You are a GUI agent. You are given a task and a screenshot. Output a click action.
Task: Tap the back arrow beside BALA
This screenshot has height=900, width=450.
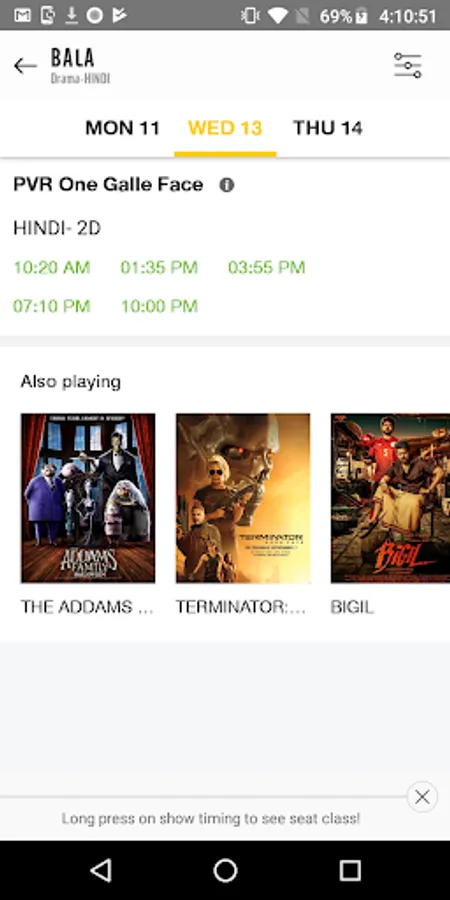[25, 66]
